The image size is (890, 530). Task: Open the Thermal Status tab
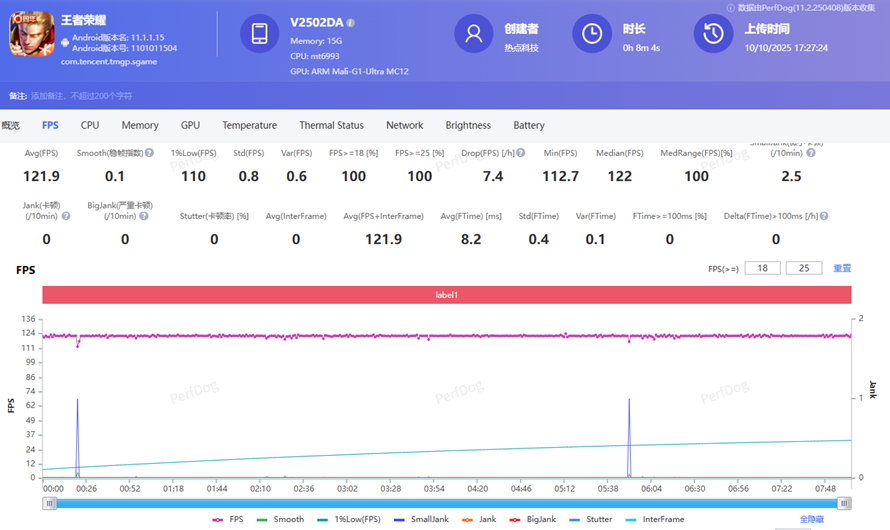pyautogui.click(x=331, y=125)
